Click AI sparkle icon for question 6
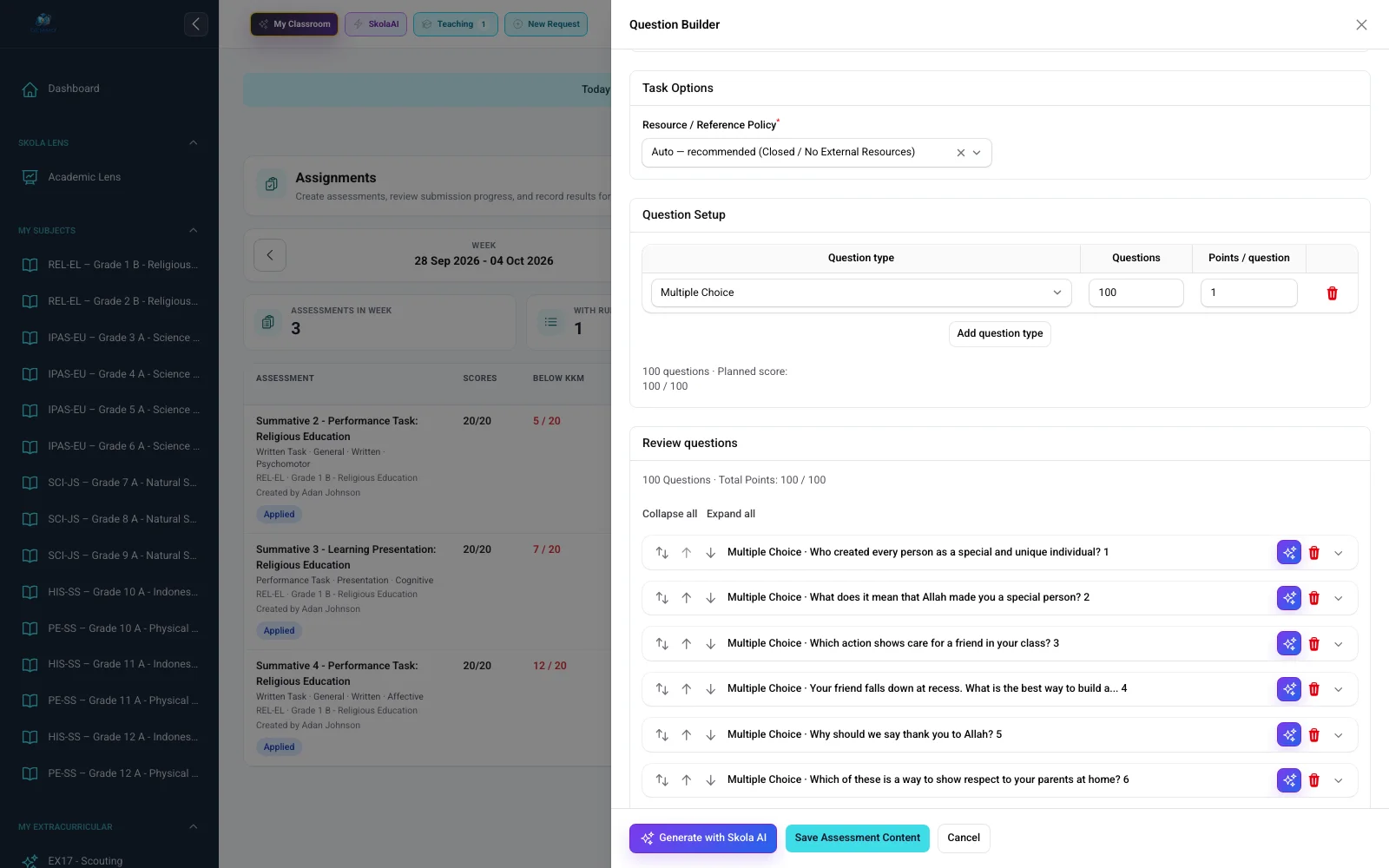Image resolution: width=1389 pixels, height=868 pixels. pos(1289,780)
